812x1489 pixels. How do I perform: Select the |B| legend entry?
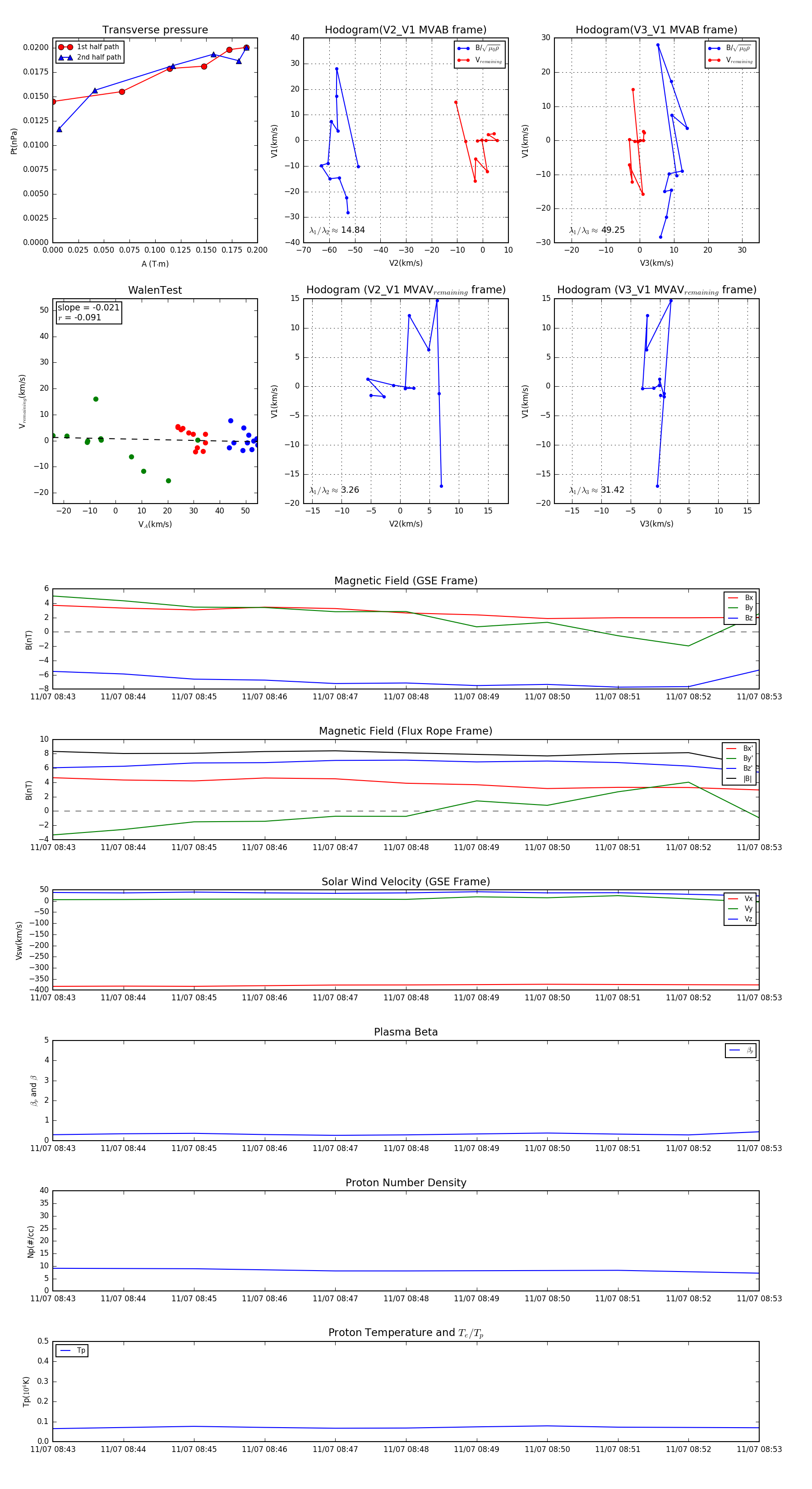[739, 779]
